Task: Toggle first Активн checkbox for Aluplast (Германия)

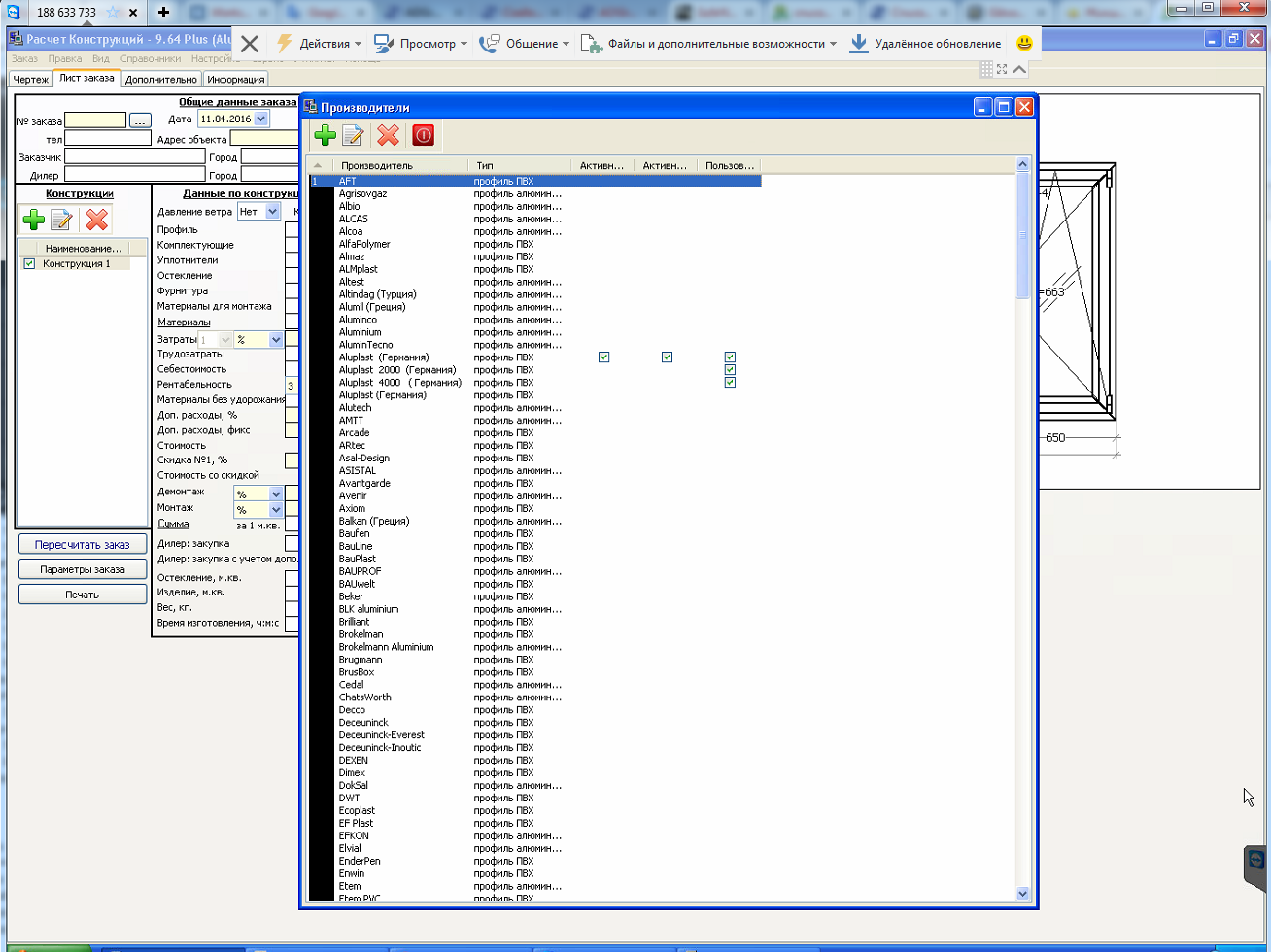Action: [x=604, y=357]
